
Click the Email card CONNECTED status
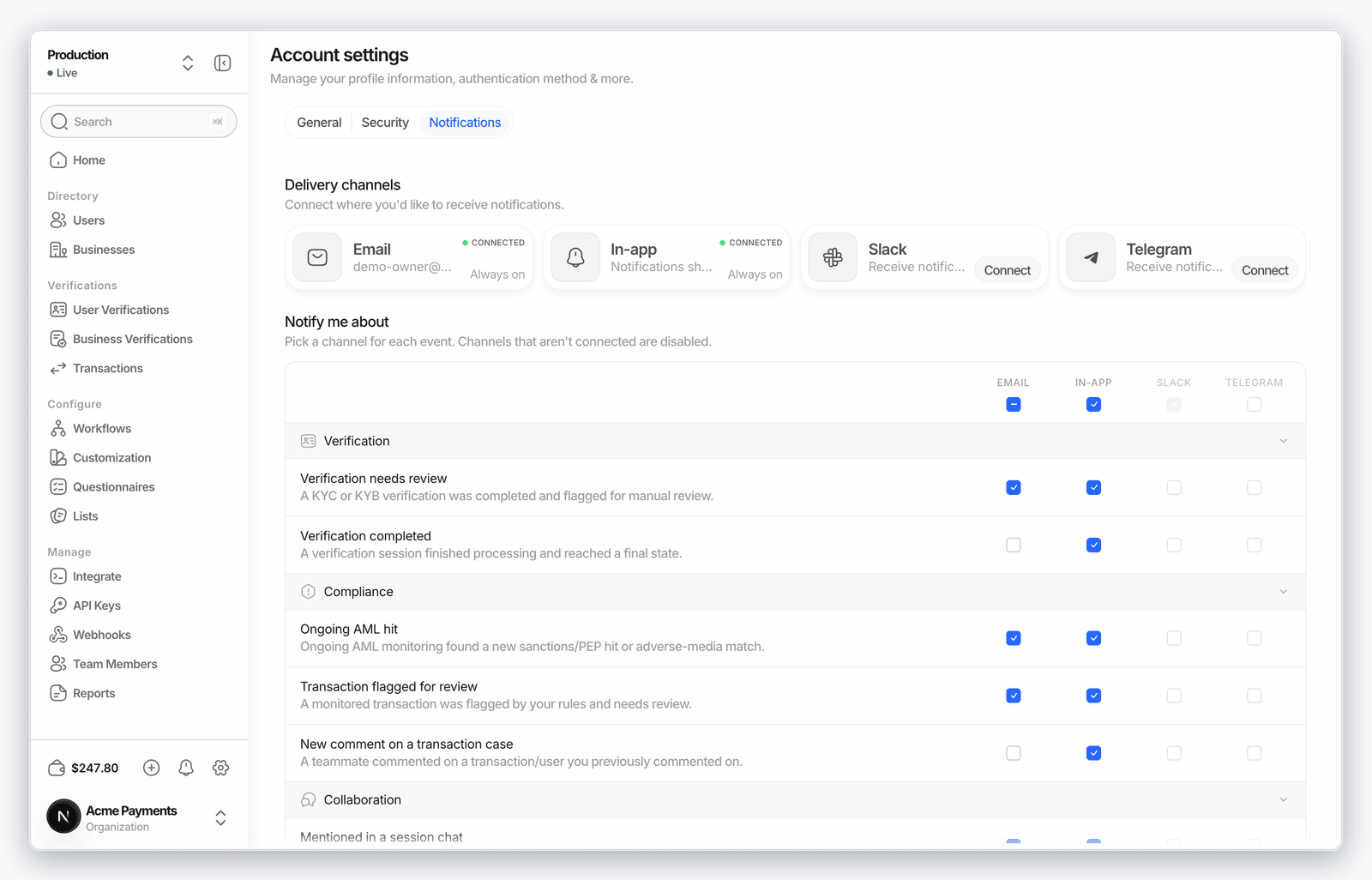click(493, 243)
